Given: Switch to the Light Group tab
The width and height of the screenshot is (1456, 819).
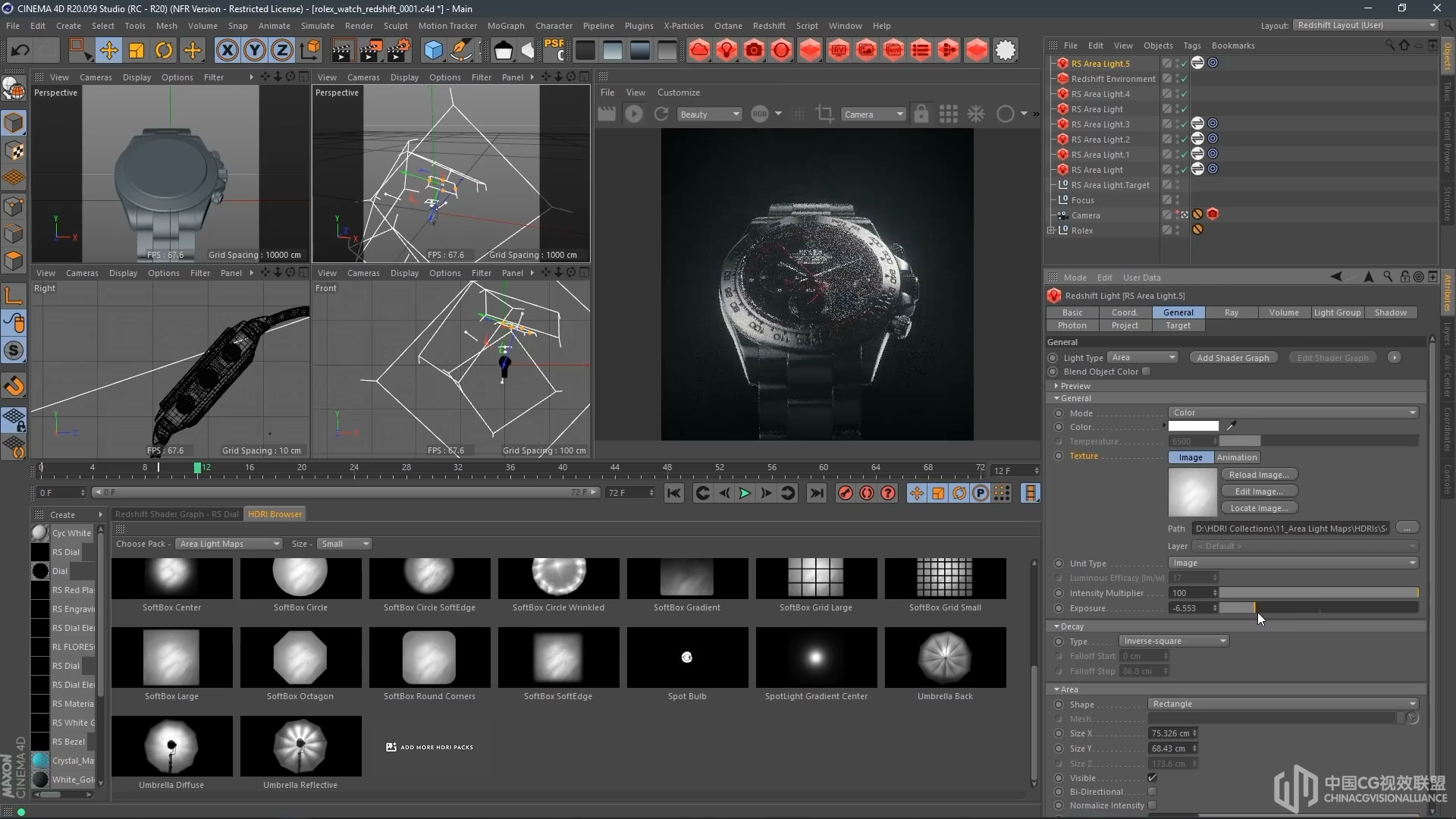Looking at the screenshot, I should pos(1337,312).
